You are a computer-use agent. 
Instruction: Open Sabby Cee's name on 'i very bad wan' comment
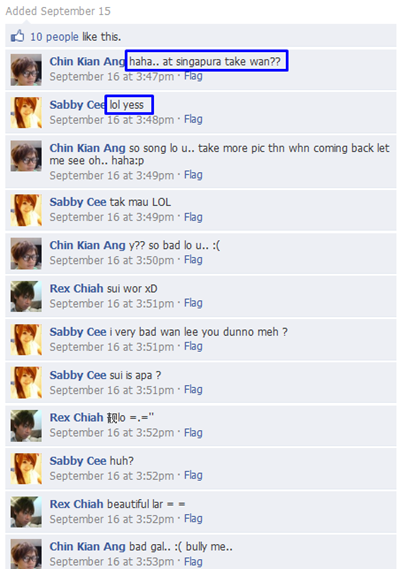click(x=78, y=332)
